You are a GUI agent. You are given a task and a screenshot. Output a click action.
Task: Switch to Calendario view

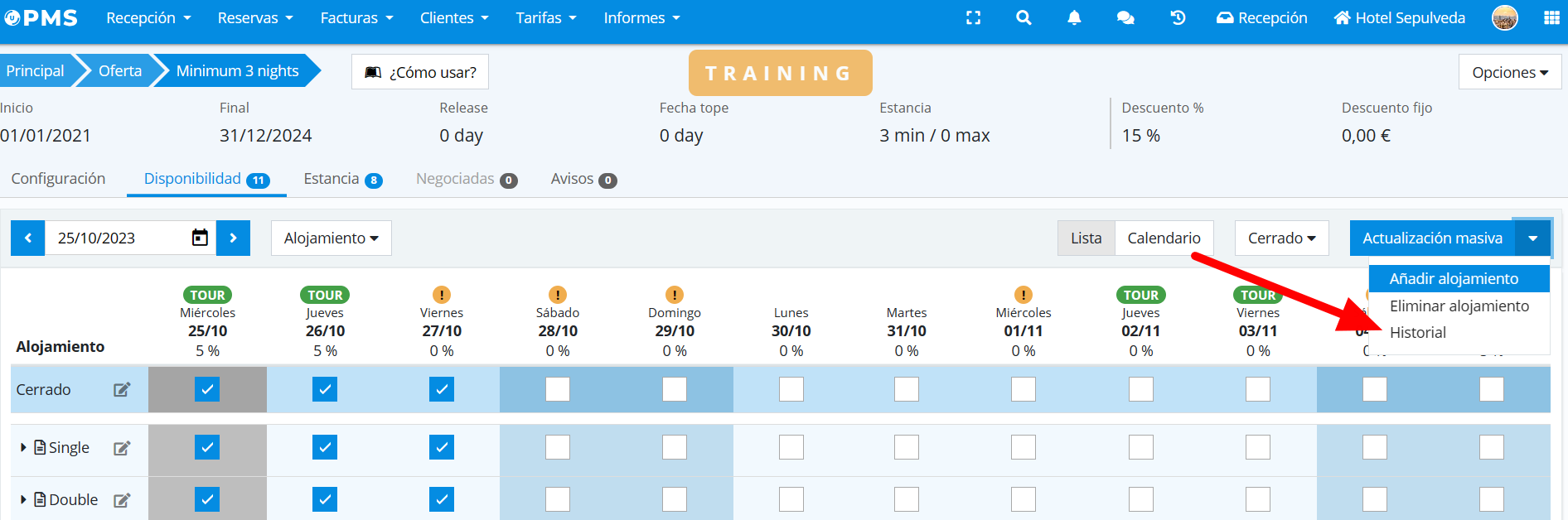tap(1164, 238)
